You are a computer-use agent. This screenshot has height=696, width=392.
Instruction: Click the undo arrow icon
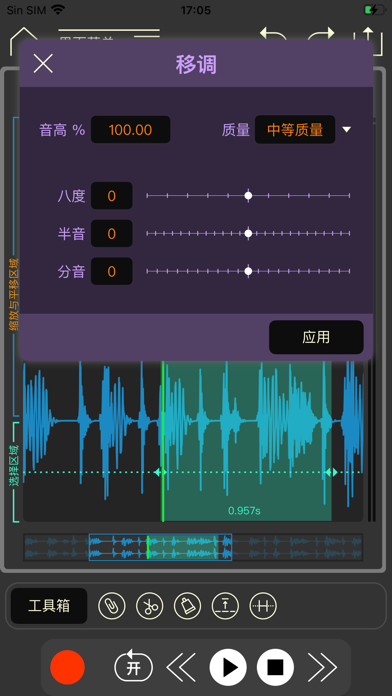[273, 35]
